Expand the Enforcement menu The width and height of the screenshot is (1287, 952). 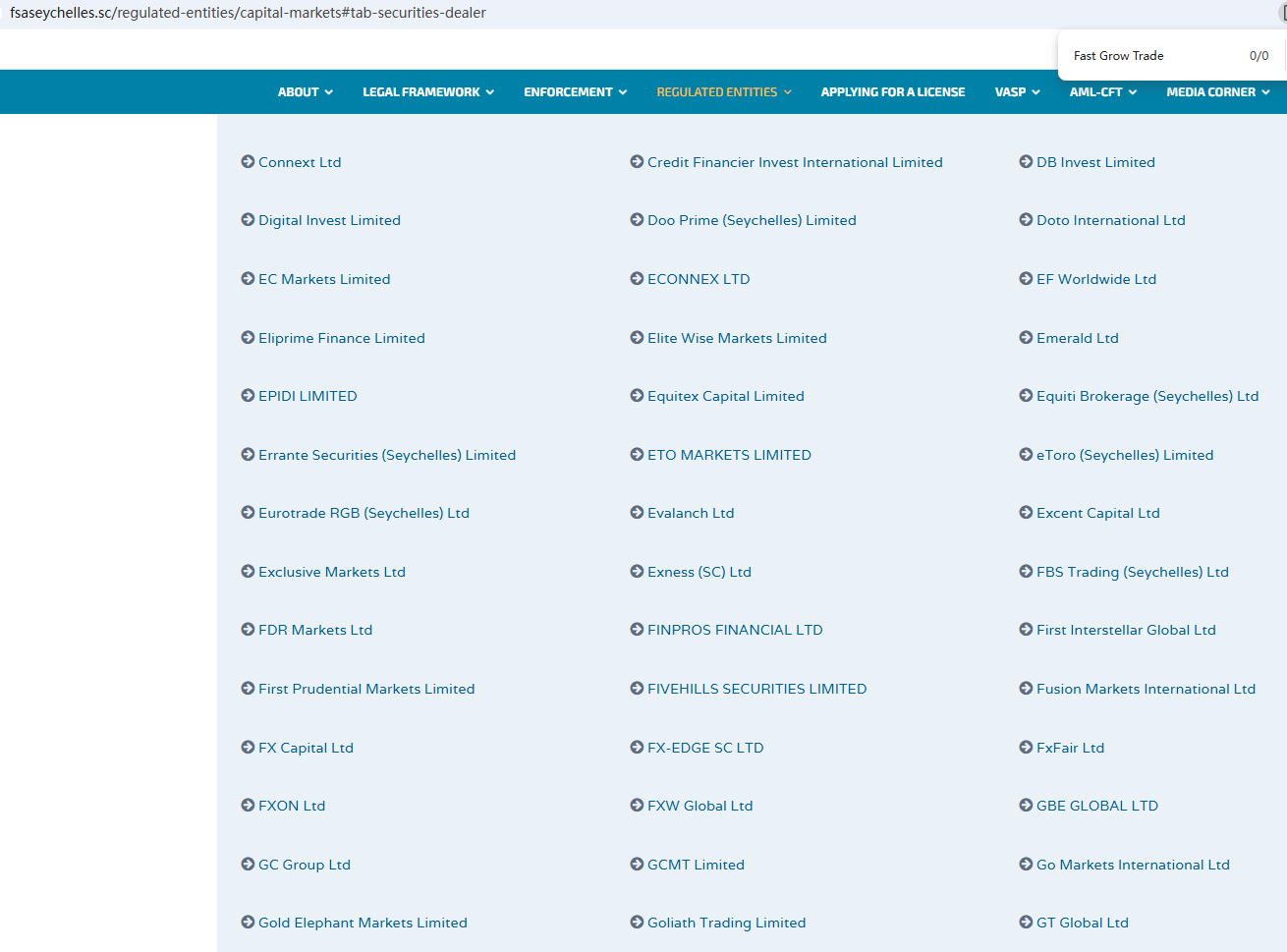click(575, 92)
